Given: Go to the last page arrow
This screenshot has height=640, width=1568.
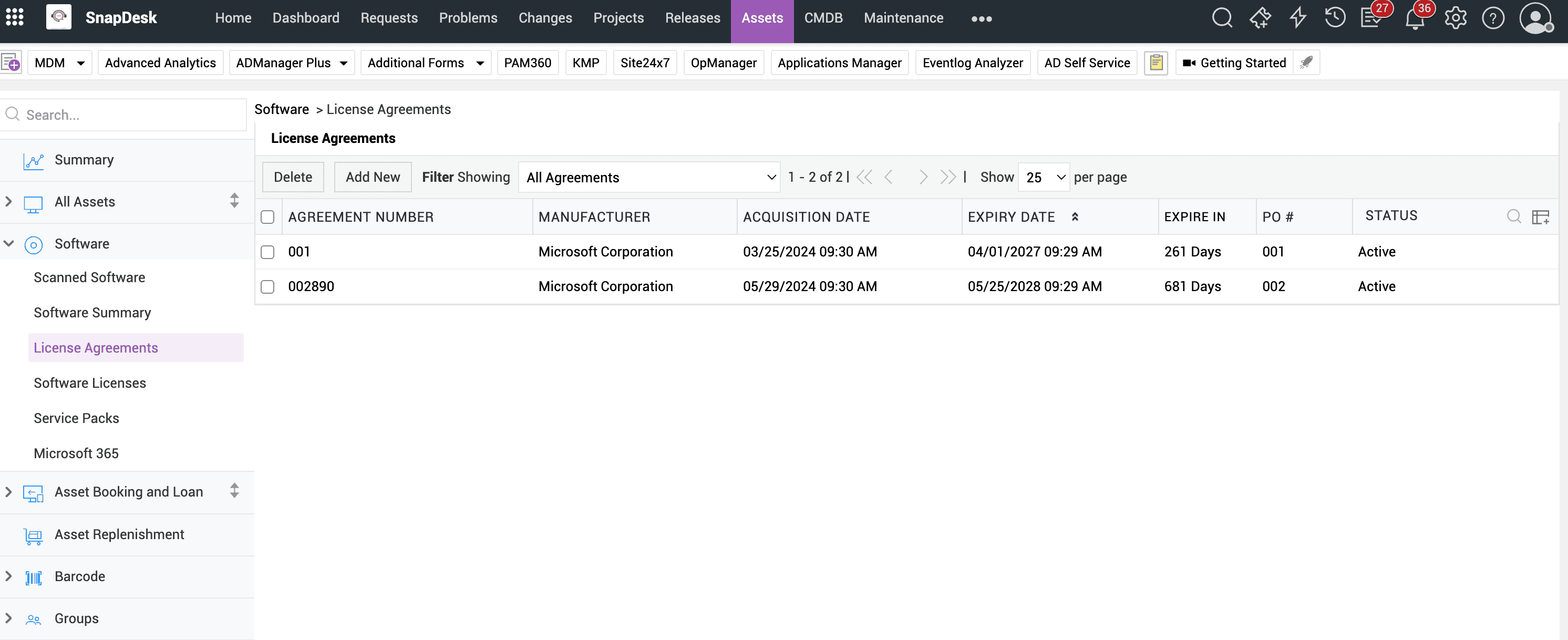Looking at the screenshot, I should click(948, 177).
